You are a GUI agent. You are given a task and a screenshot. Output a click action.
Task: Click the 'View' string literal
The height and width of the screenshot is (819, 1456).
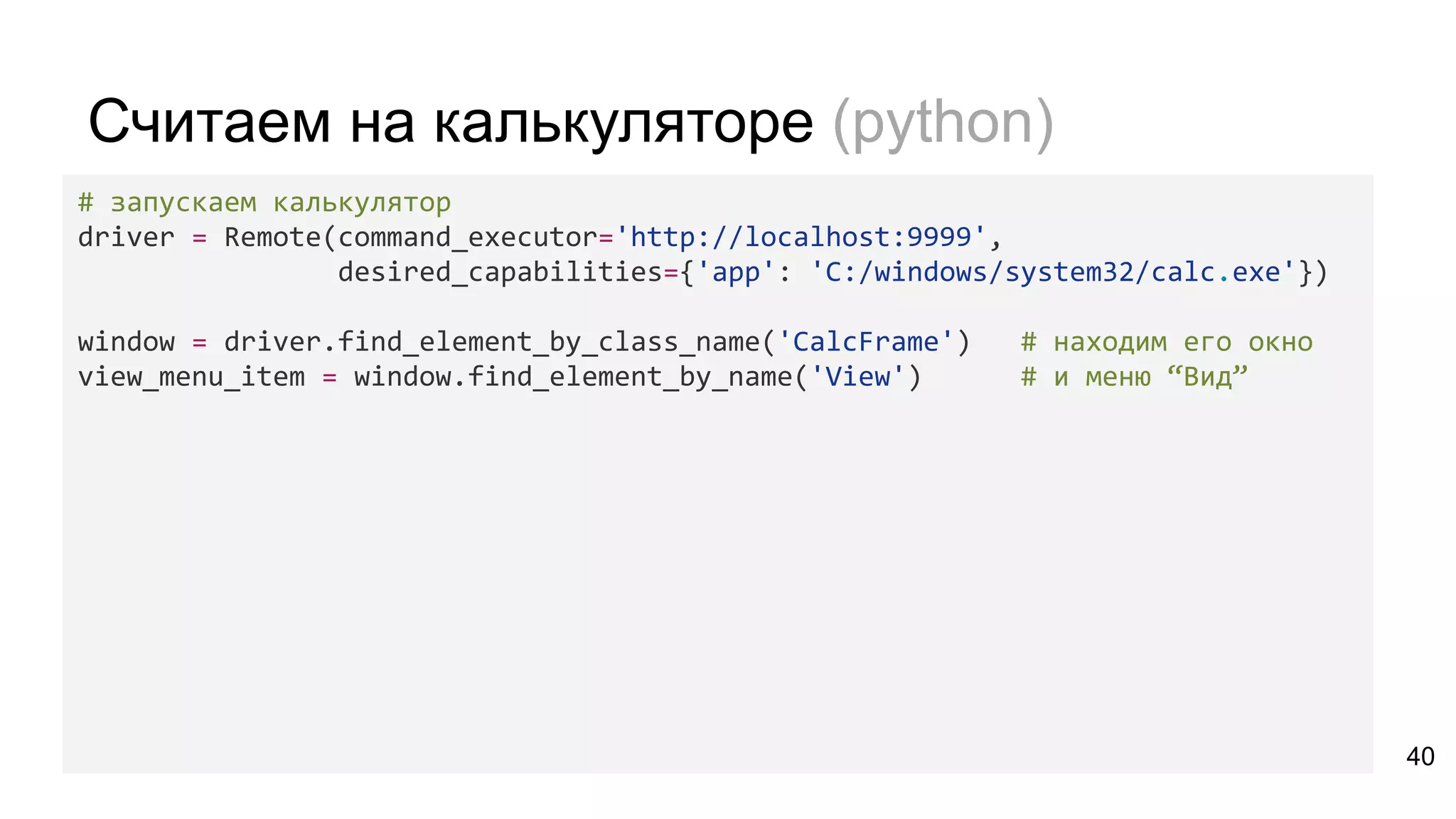[857, 377]
